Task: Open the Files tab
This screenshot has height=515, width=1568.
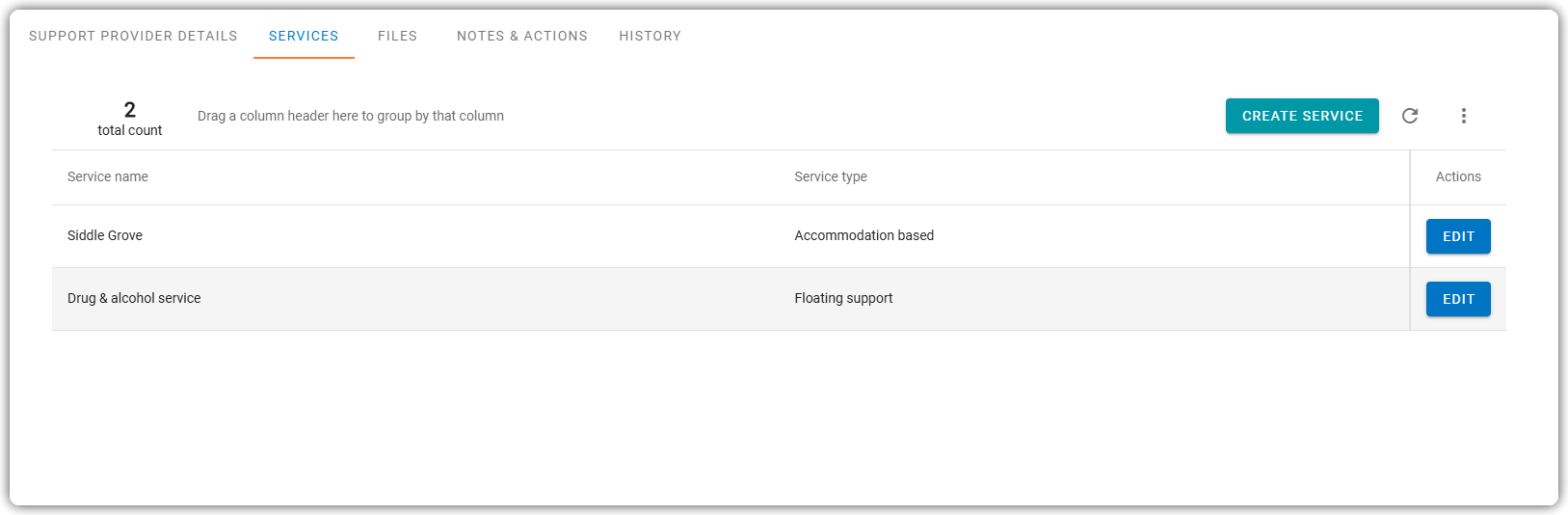Action: point(397,36)
